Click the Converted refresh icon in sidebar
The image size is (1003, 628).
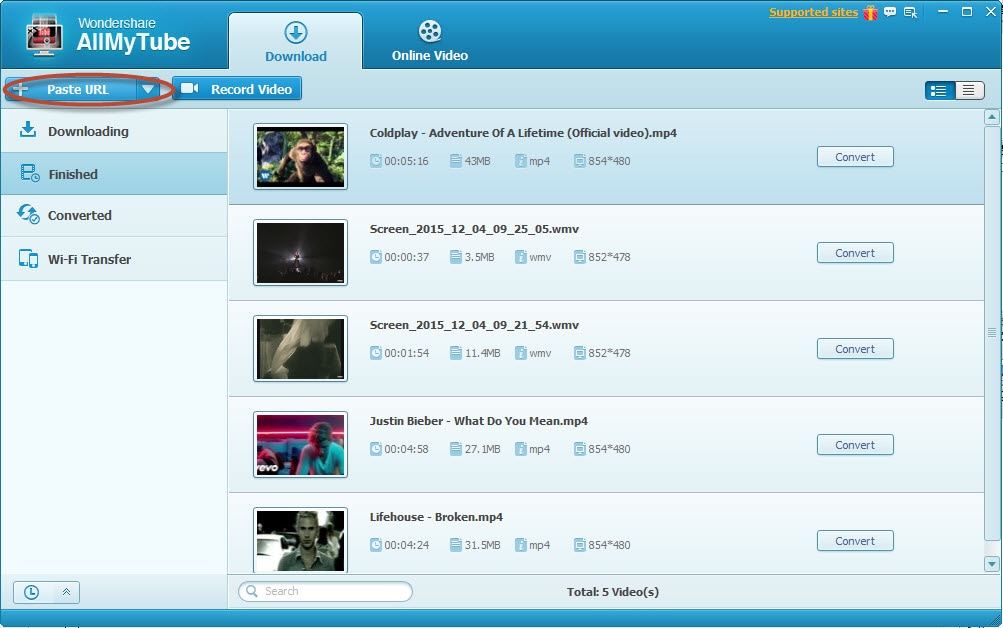pyautogui.click(x=28, y=214)
